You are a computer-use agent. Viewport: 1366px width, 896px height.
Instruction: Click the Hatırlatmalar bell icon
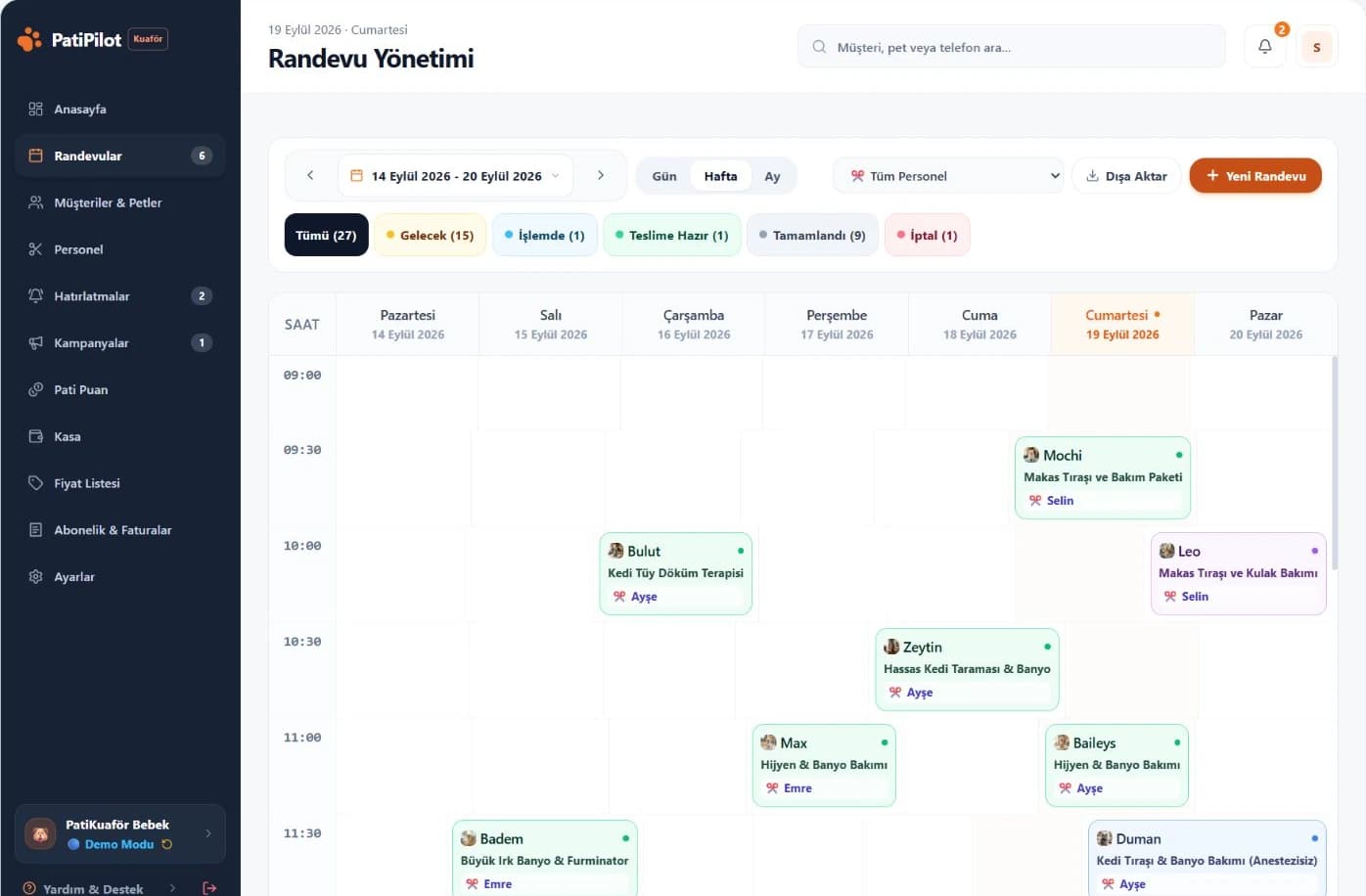35,295
